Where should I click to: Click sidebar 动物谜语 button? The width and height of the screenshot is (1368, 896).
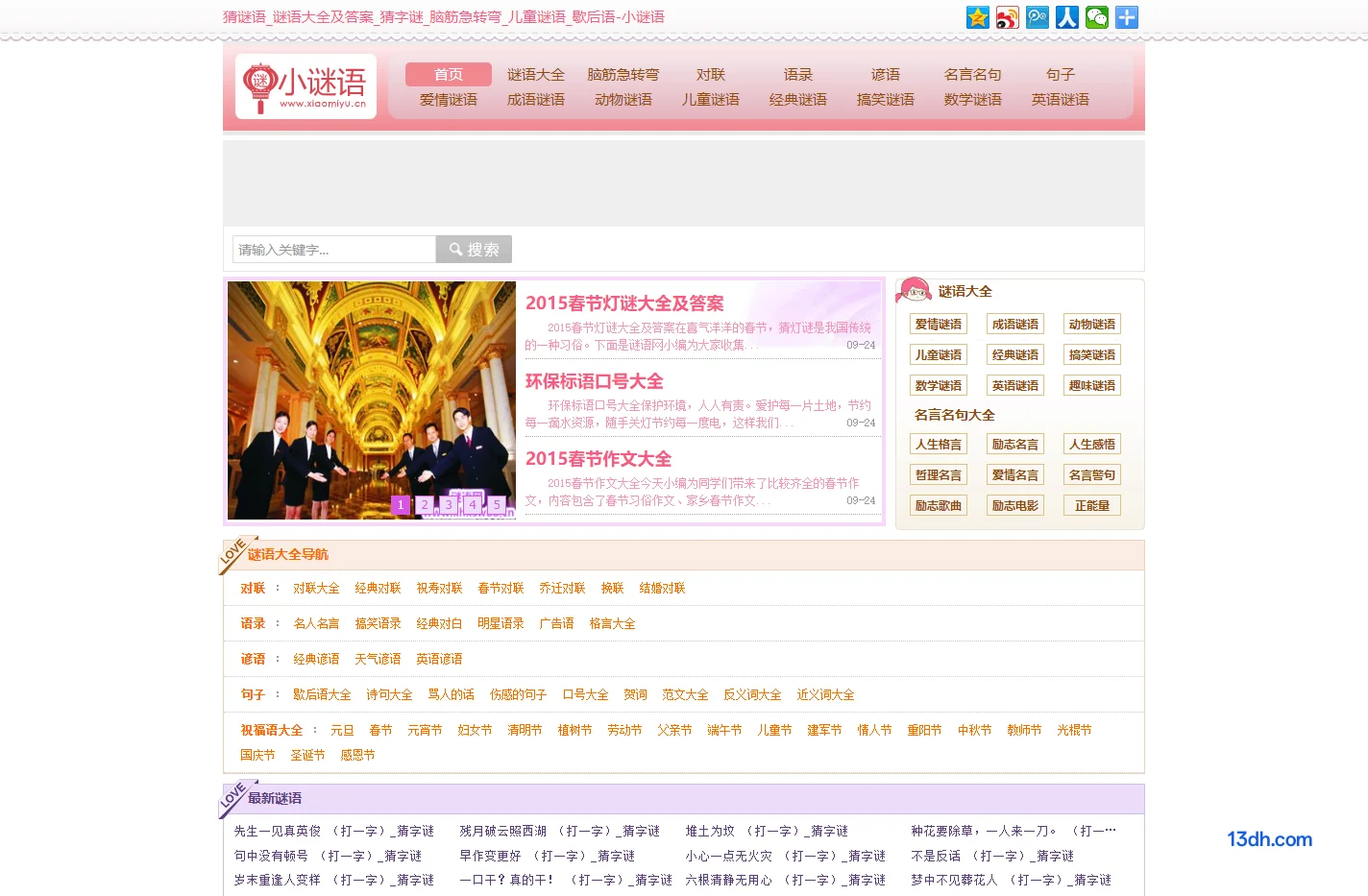pos(1092,325)
